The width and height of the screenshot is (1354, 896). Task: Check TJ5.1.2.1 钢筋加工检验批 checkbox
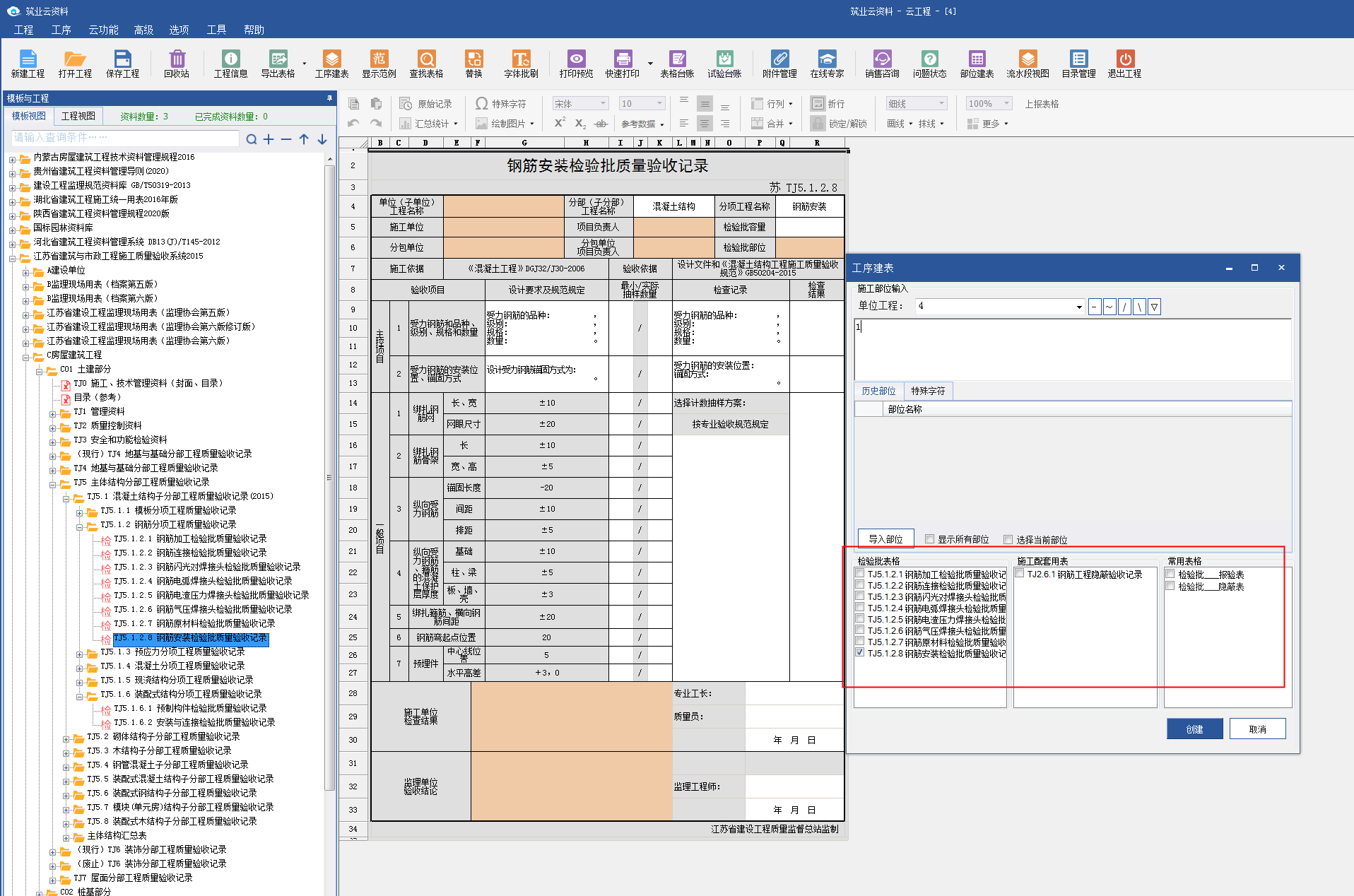pos(860,573)
